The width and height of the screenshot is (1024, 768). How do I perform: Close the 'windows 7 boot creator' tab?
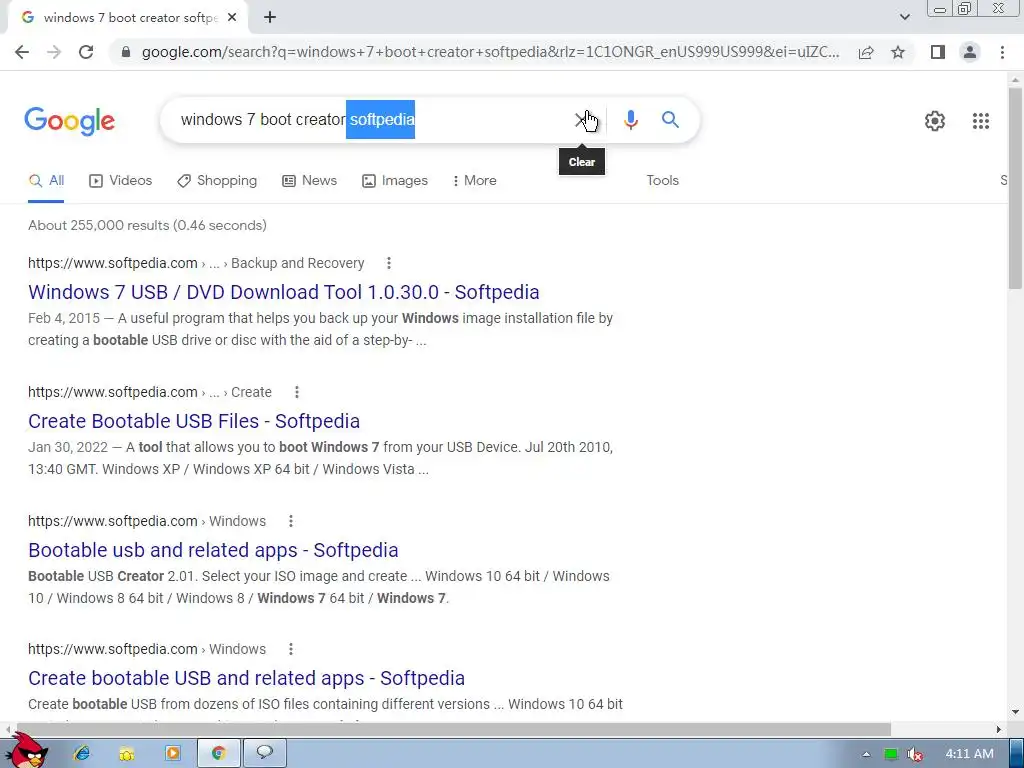click(232, 18)
